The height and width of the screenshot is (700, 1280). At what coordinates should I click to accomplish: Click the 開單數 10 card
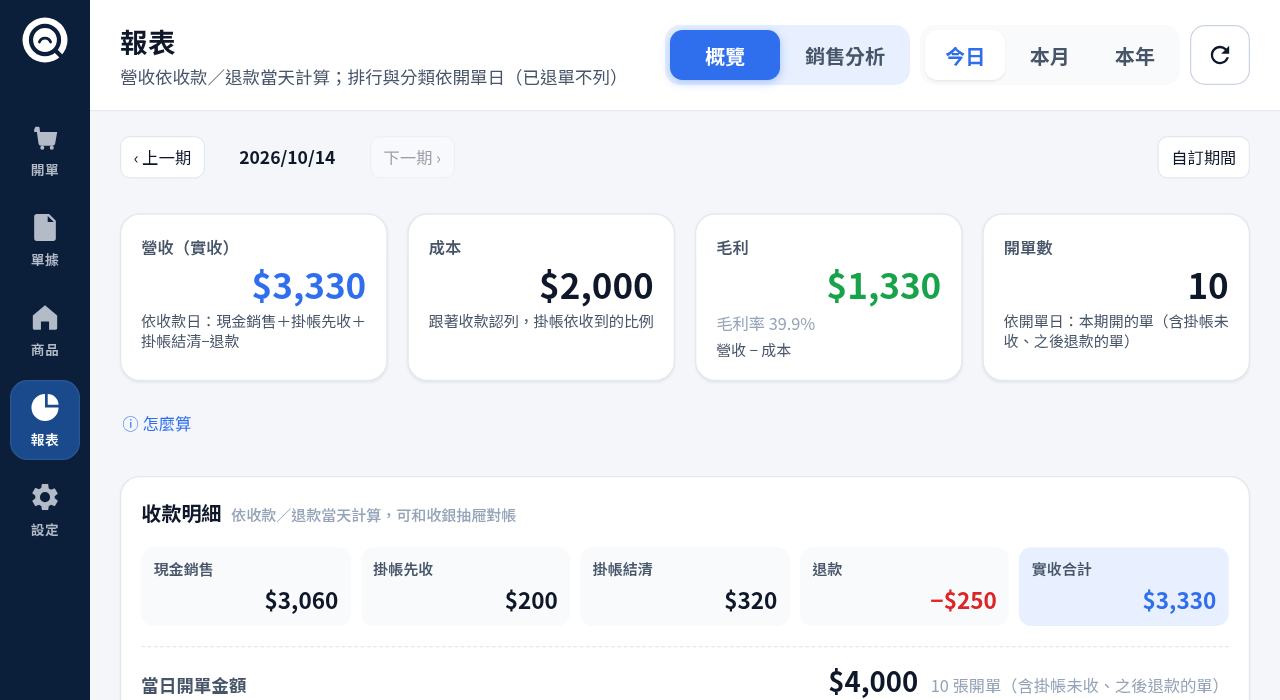tap(1116, 297)
